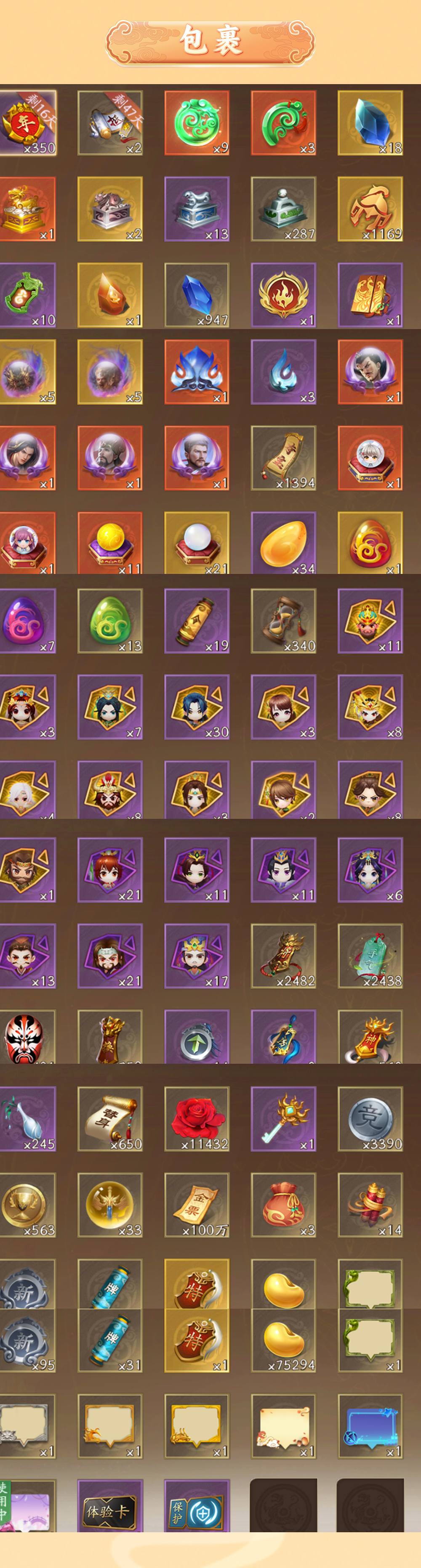Click the flame emblem item x1
The height and width of the screenshot is (1568, 421).
[283, 295]
